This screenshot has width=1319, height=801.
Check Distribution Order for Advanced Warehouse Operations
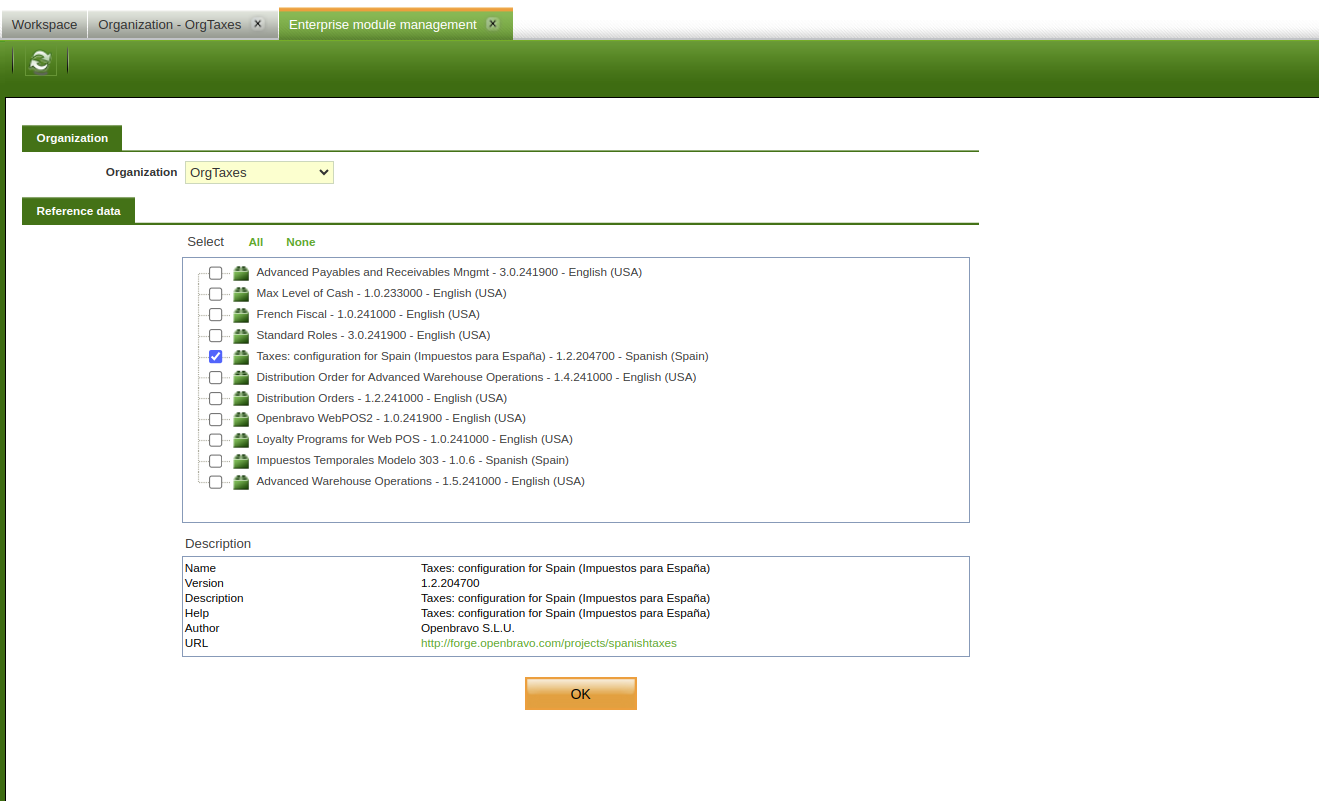[216, 378]
